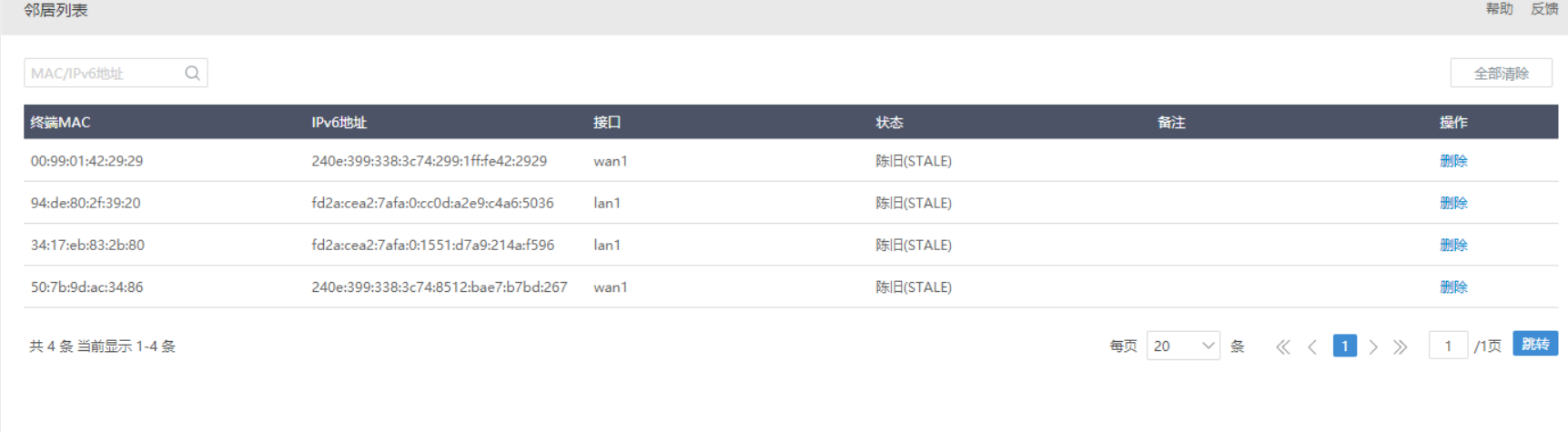
Task: Click the page number jump input
Action: pos(1448,346)
